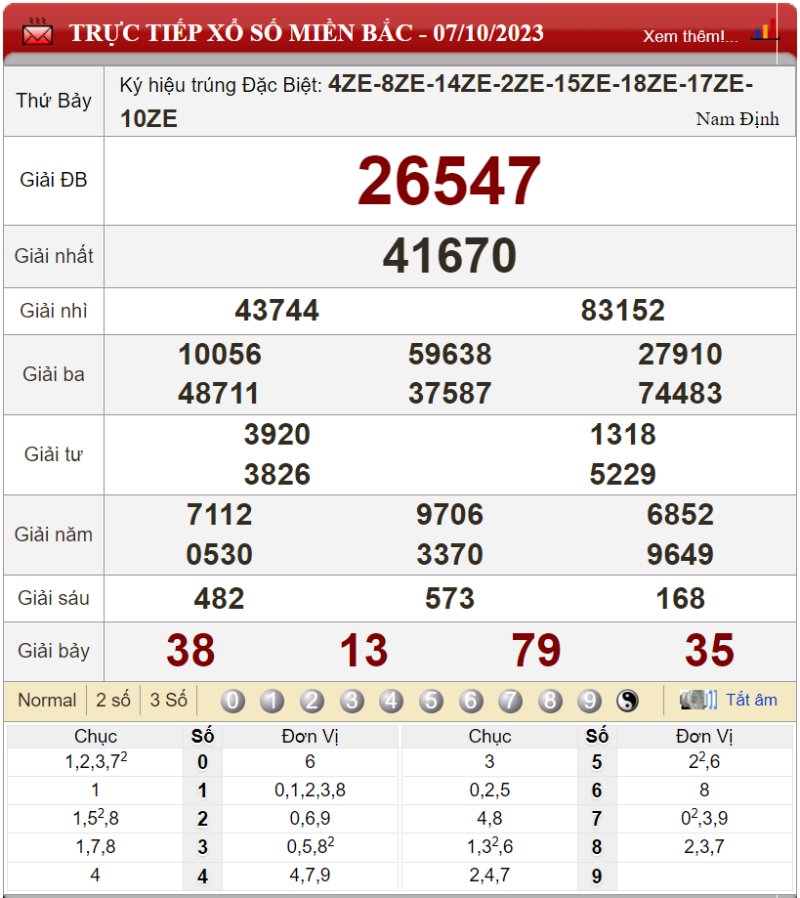This screenshot has height=898, width=800.
Task: Select the digit 5 filter ball
Action: [431, 701]
